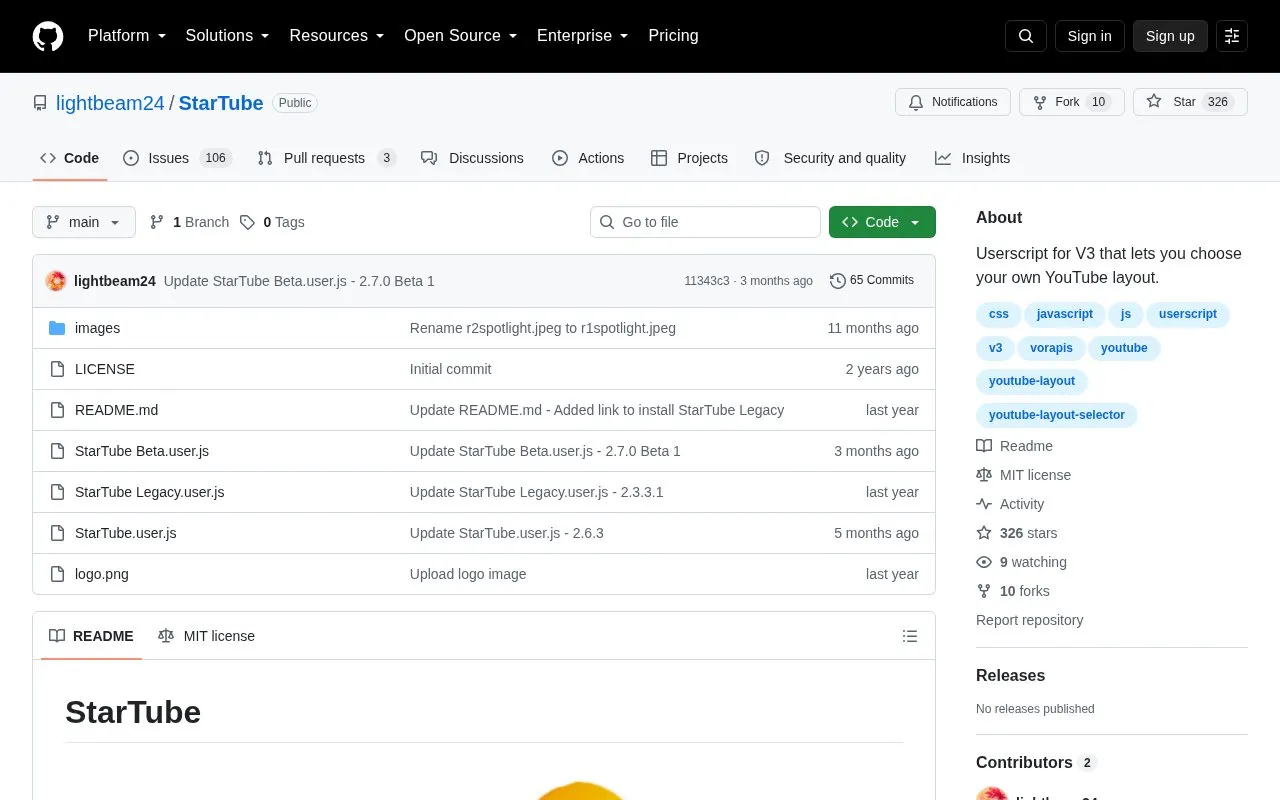Open the Branch count link

[x=189, y=222]
